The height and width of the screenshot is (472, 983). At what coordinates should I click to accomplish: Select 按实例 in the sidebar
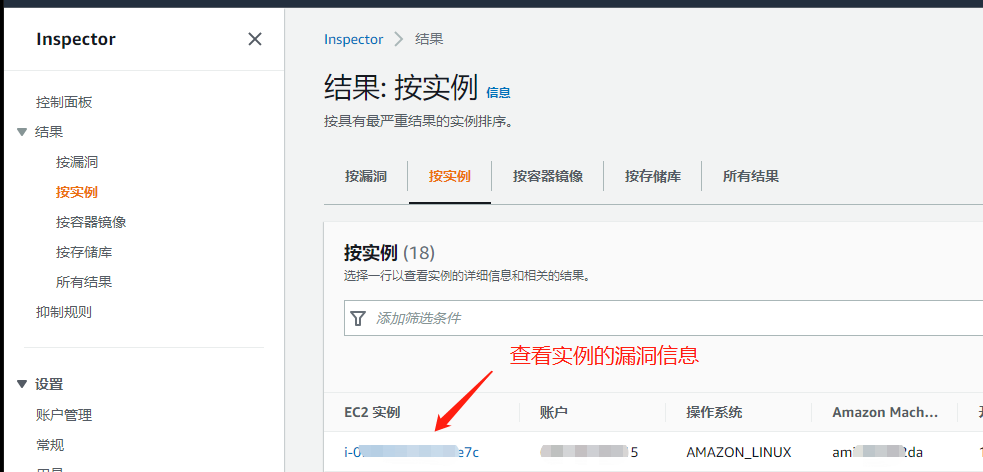click(x=76, y=192)
